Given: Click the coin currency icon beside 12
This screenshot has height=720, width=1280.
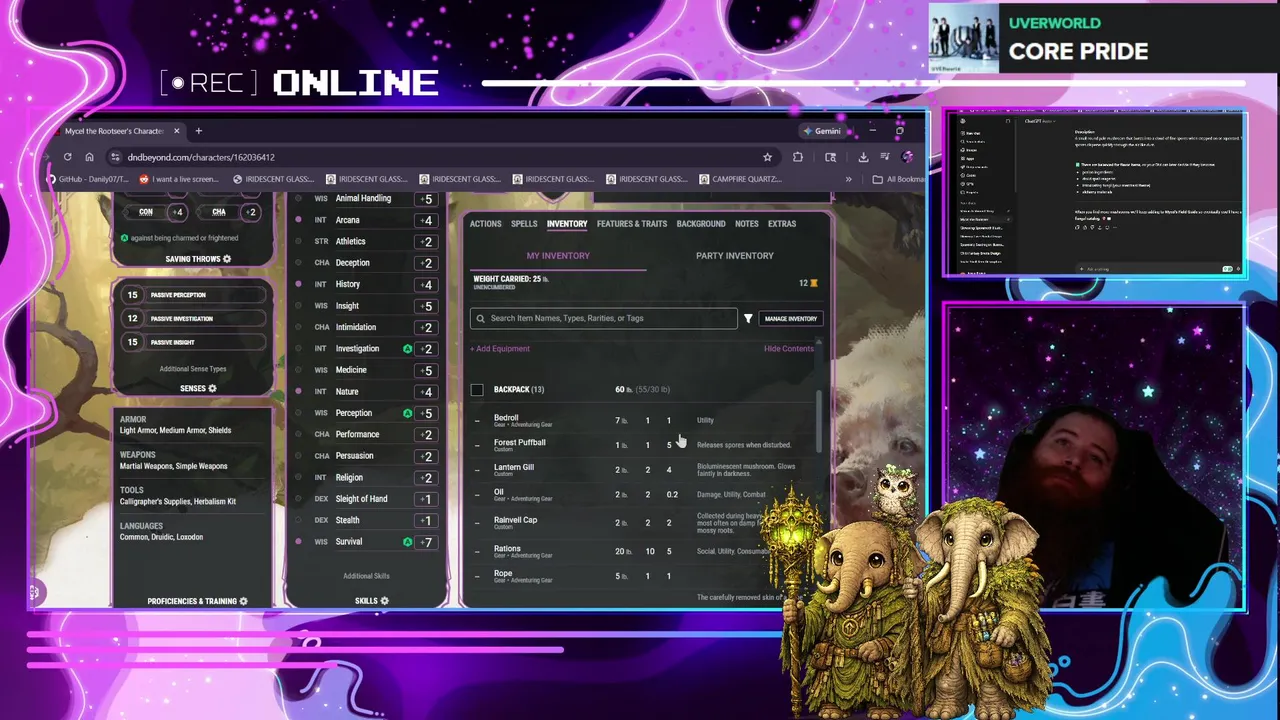Looking at the screenshot, I should click(x=814, y=283).
